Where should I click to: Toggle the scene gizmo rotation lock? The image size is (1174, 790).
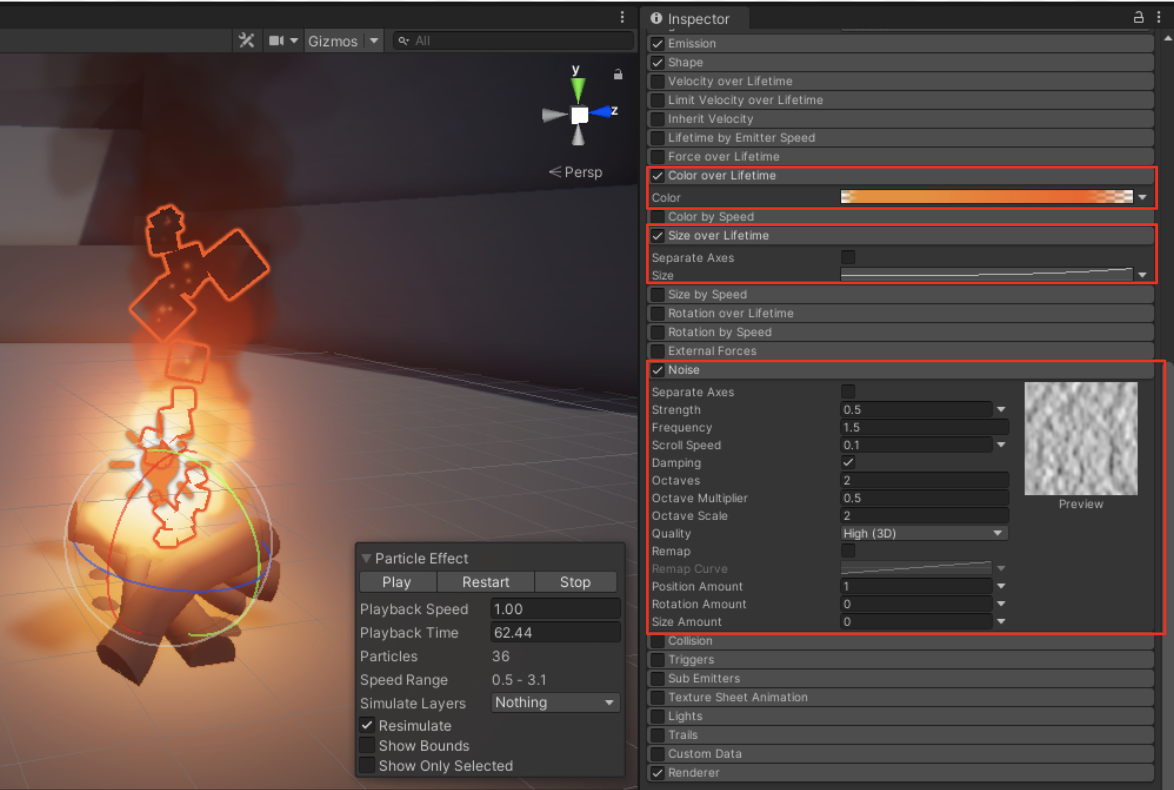(618, 74)
